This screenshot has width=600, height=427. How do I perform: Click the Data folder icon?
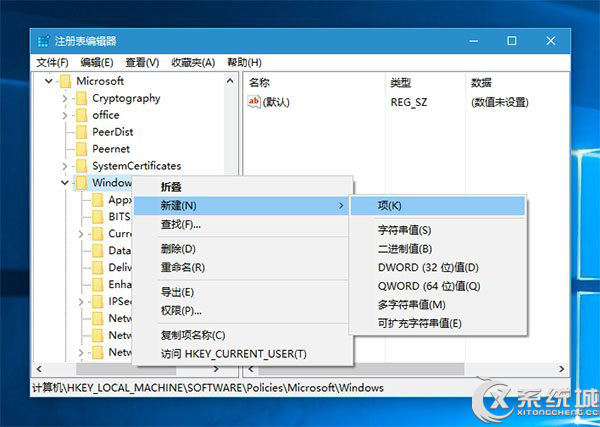(x=98, y=251)
